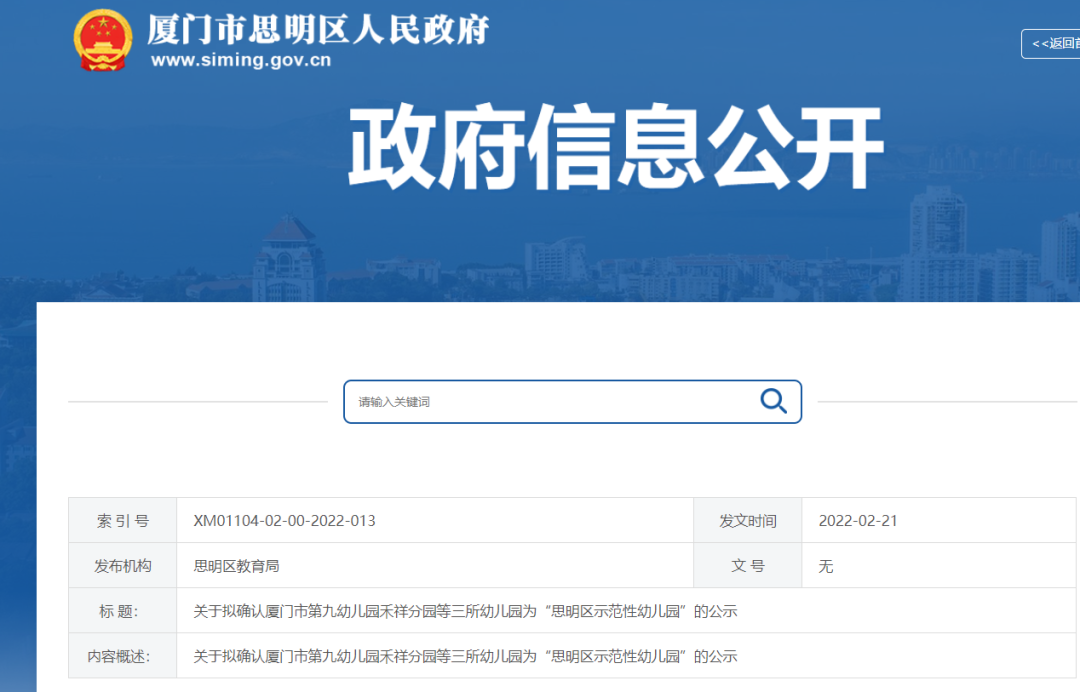The height and width of the screenshot is (692, 1080).
Task: Click the magnifying glass search icon
Action: (773, 401)
